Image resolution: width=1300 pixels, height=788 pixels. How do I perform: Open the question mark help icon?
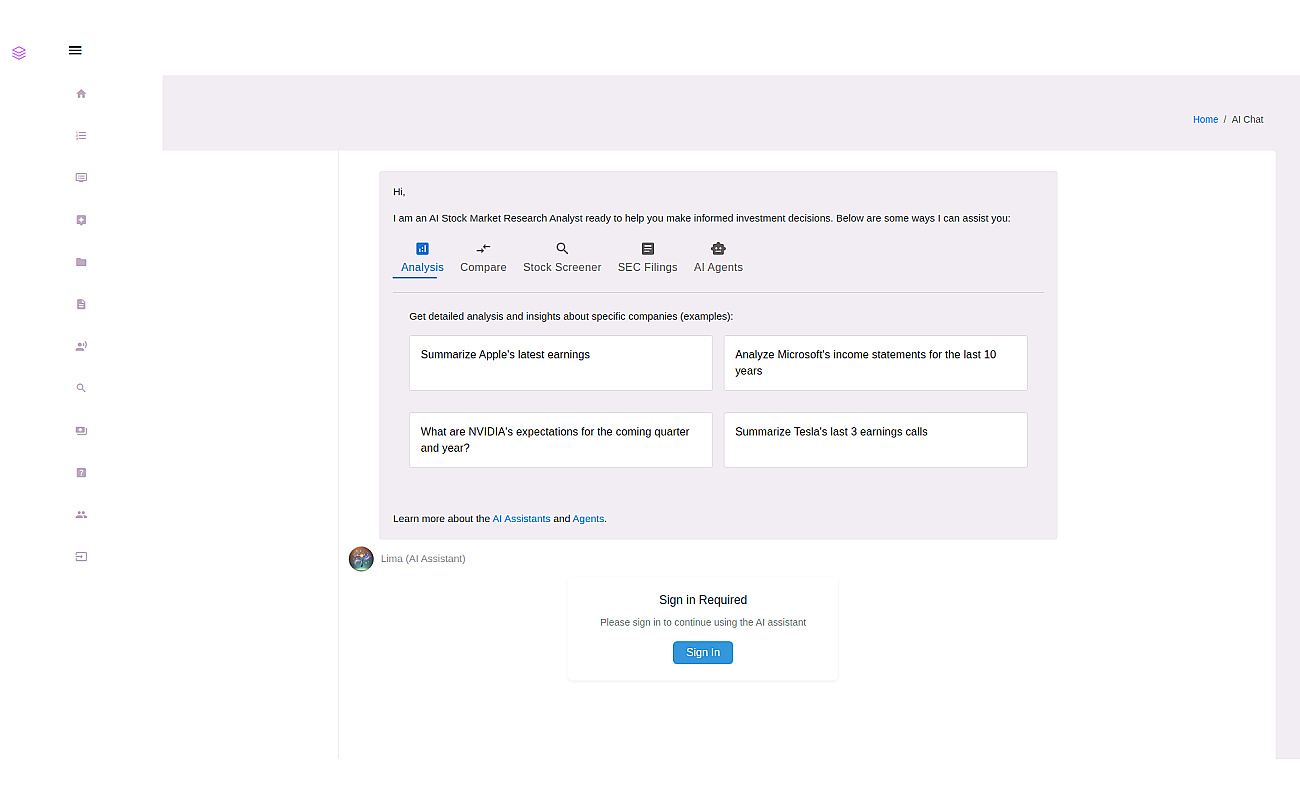coord(81,472)
